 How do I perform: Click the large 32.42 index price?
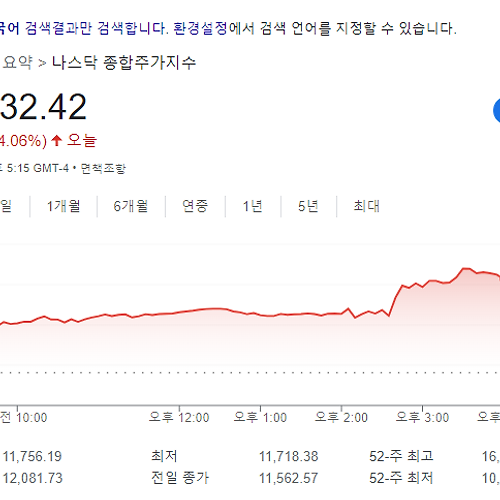tap(43, 107)
